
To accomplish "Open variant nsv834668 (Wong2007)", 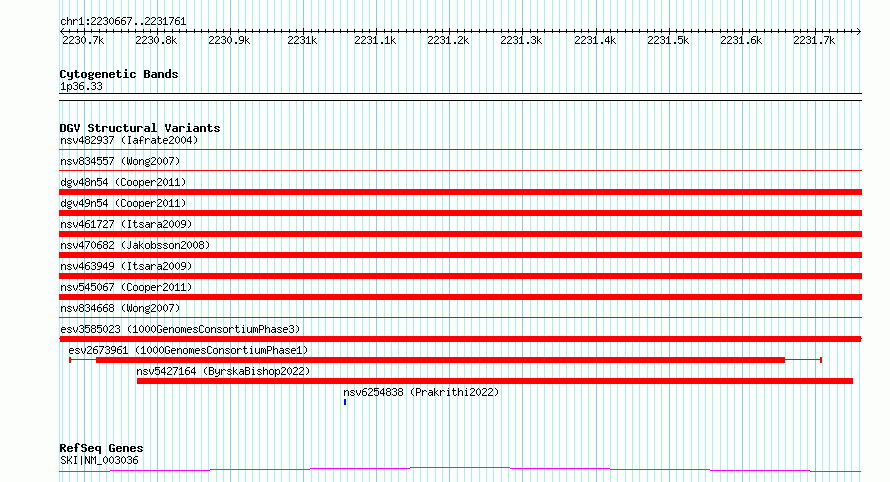I will [x=120, y=308].
